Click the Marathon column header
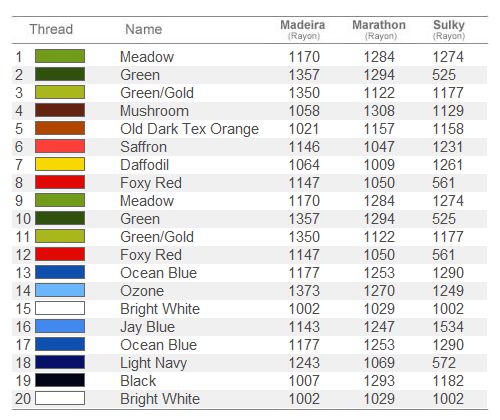The image size is (500, 420). pyautogui.click(x=379, y=29)
